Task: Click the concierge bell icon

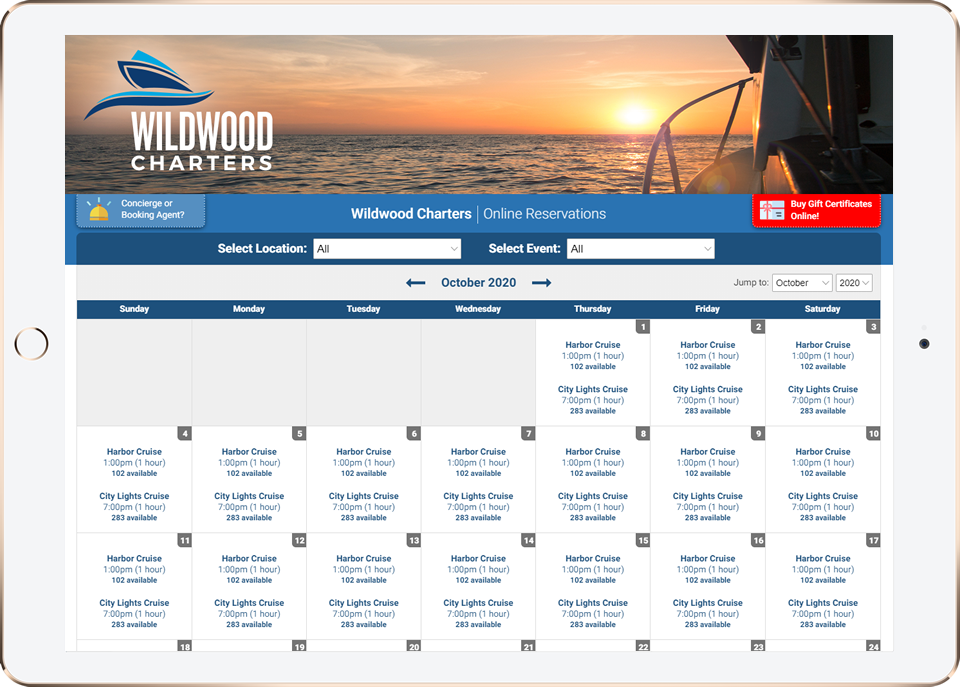Action: (x=97, y=211)
